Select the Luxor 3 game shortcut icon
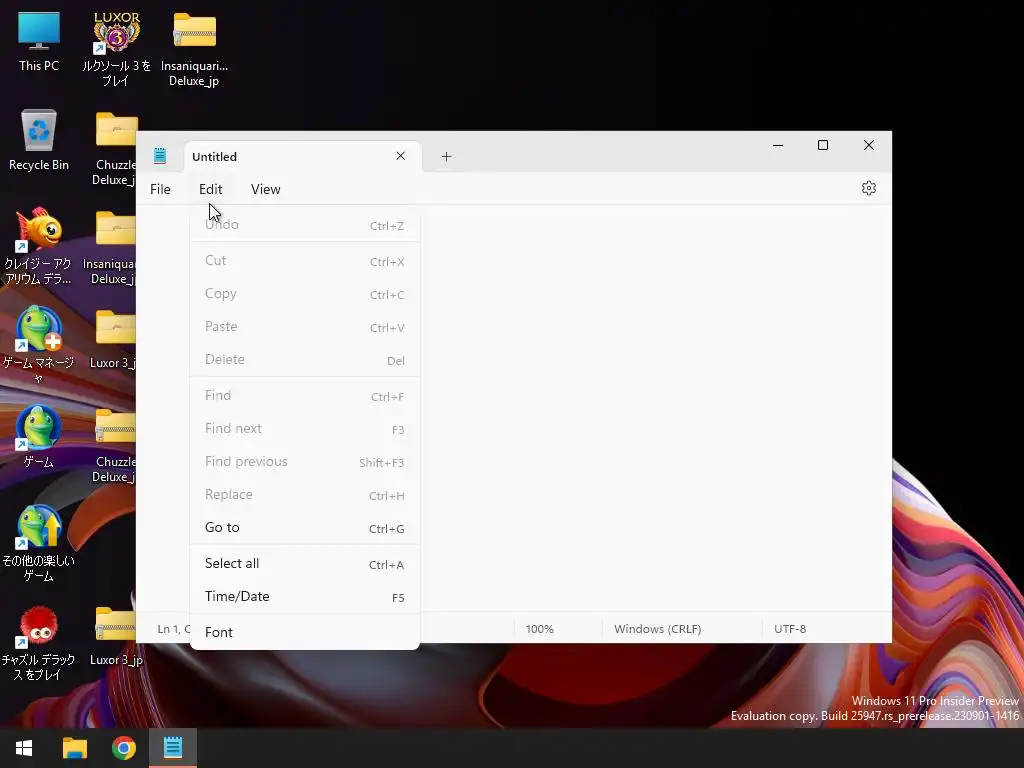 coord(116,49)
